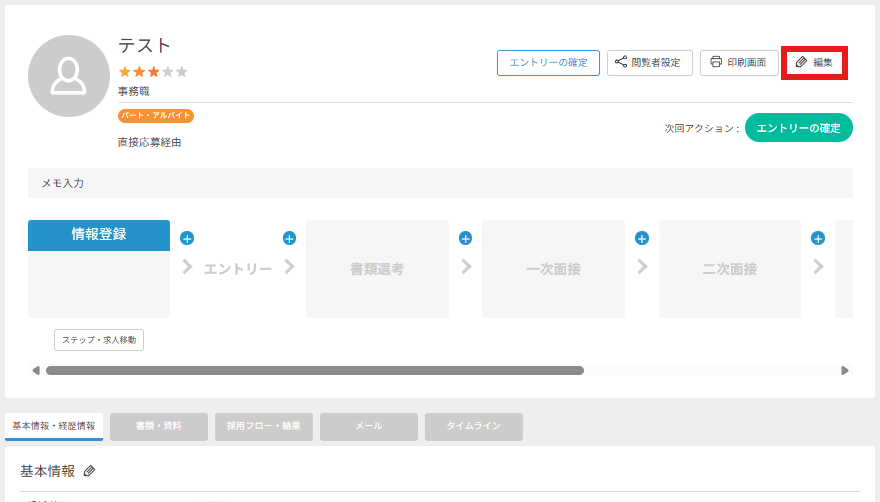Image resolution: width=880 pixels, height=502 pixels.
Task: Set rating with the fifth star
Action: tap(182, 72)
